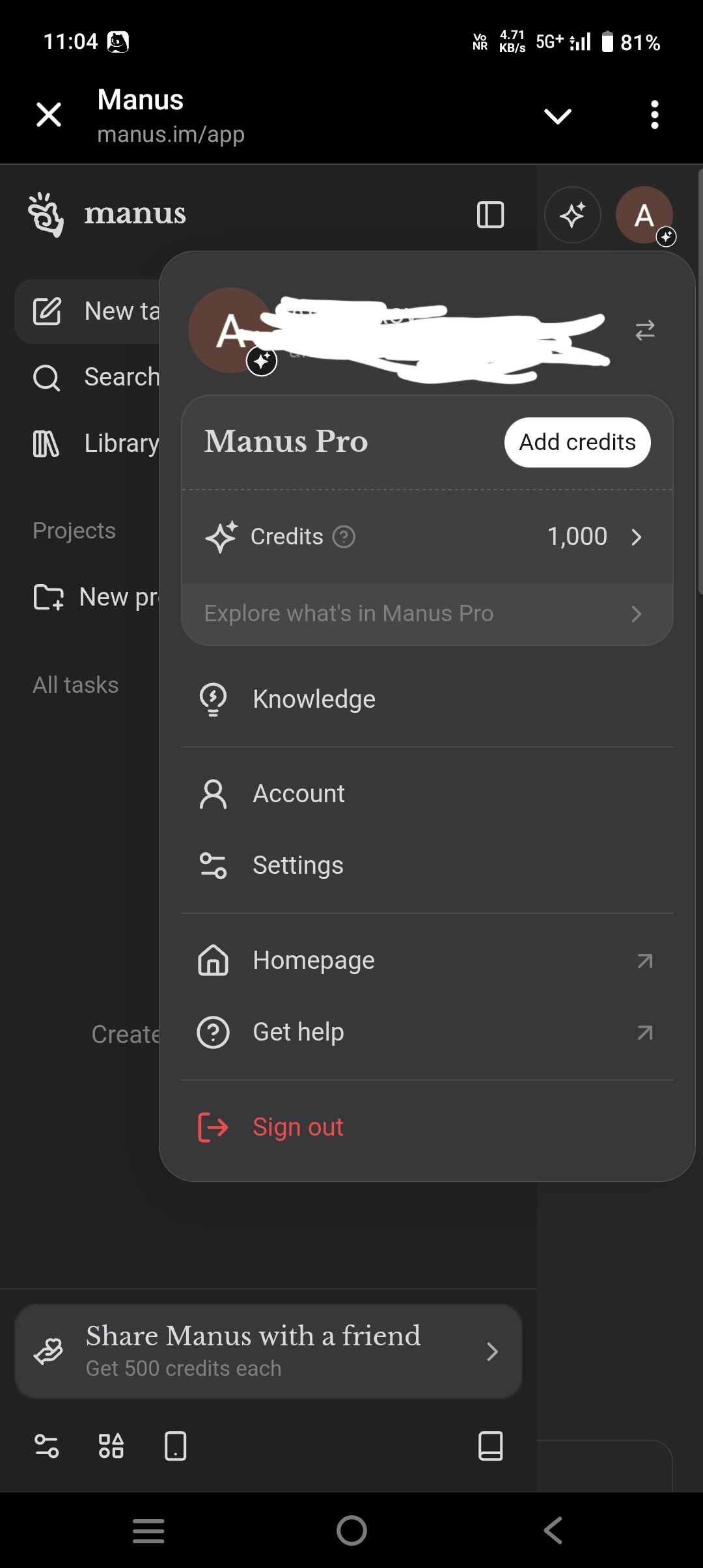Switch account using the swap arrows icon
703x1568 pixels.
644,331
